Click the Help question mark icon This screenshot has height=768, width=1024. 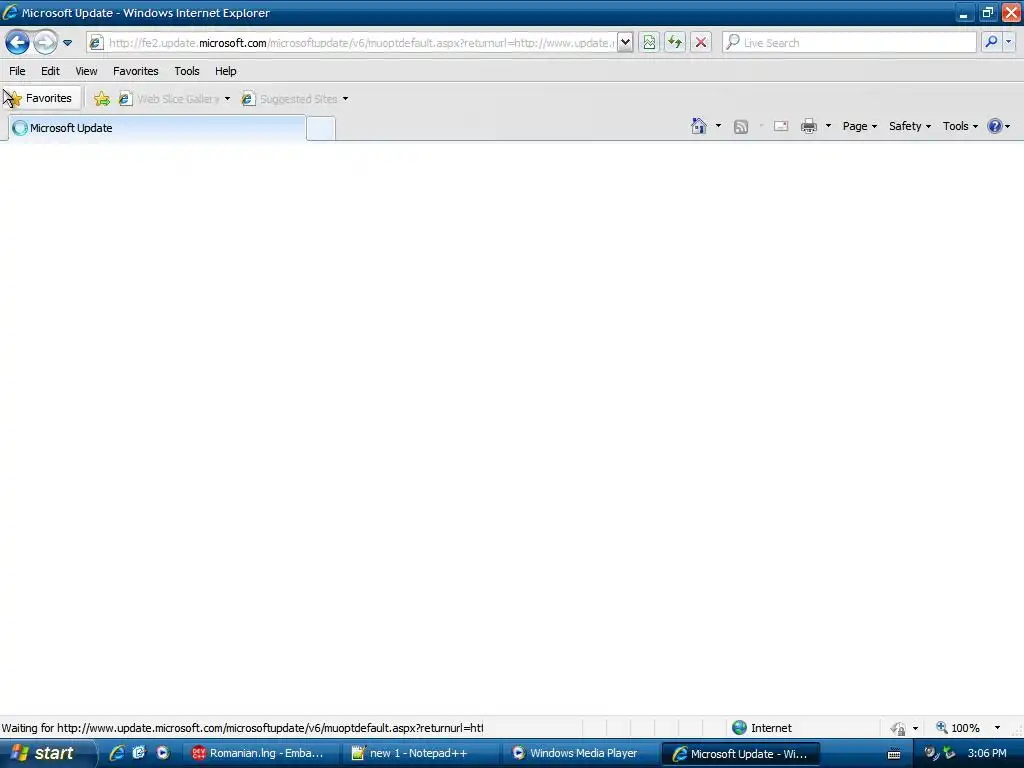click(995, 126)
